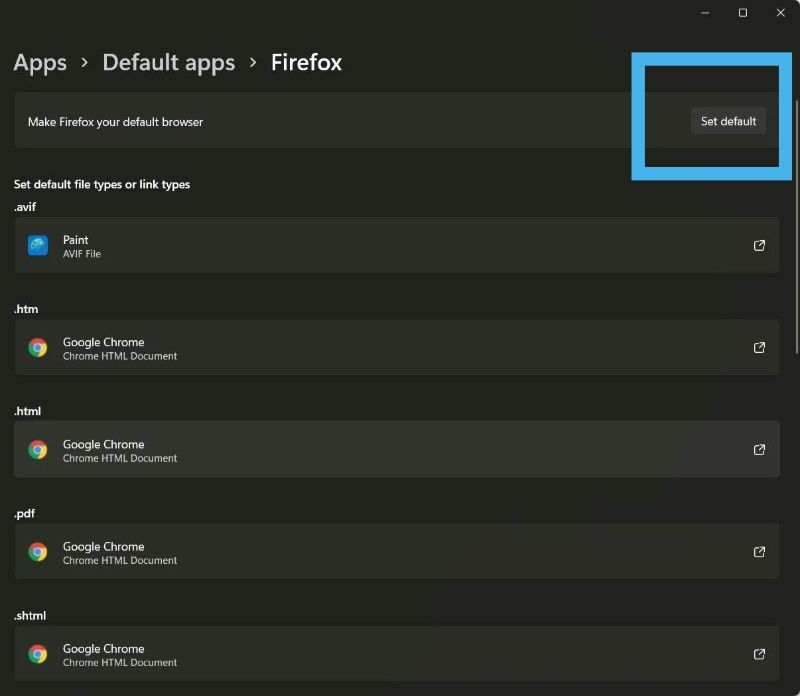Screen dimensions: 800x696
Task: Open external link icon in the .shtml row
Action: 759,654
